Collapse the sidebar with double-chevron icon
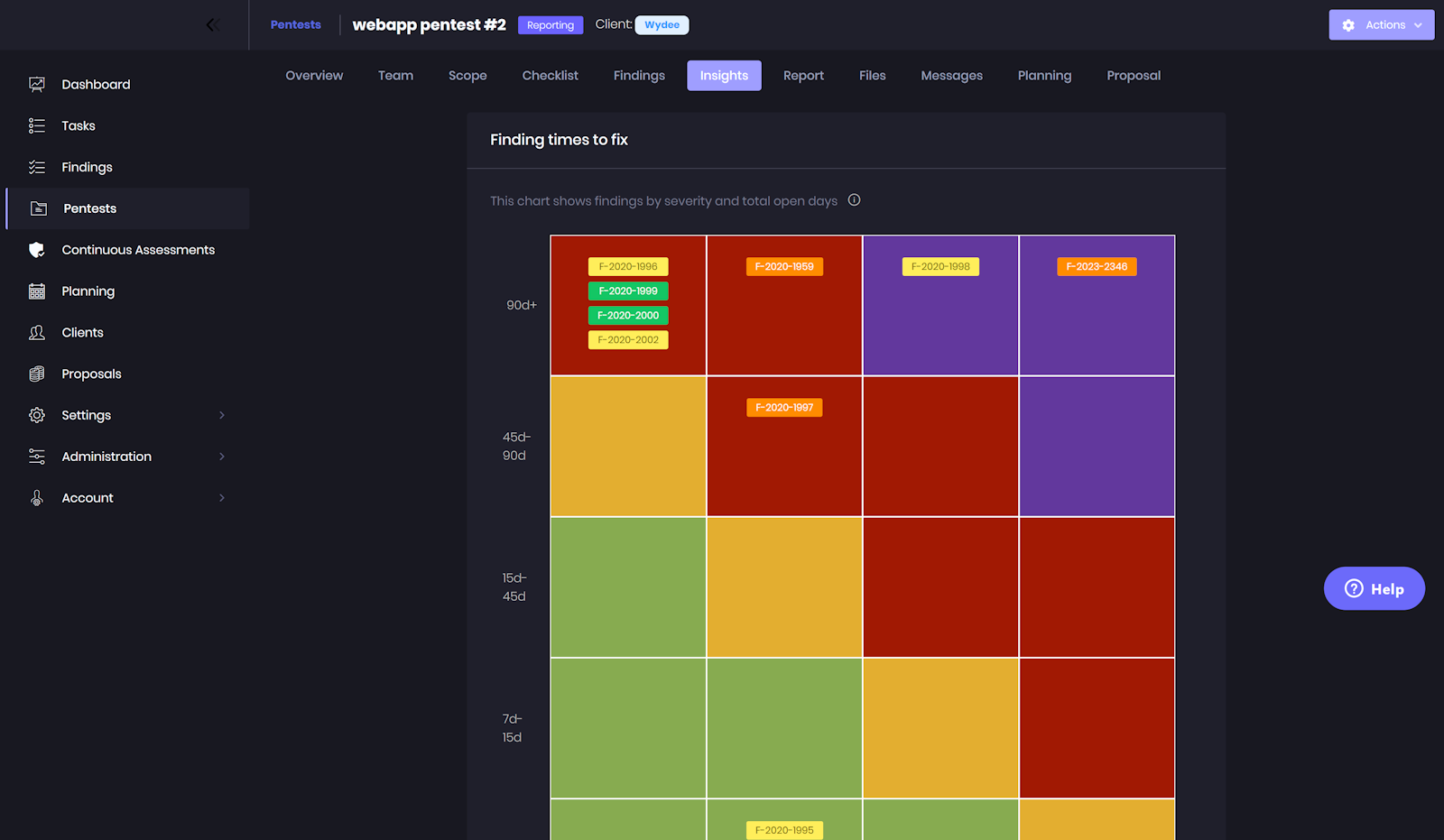The height and width of the screenshot is (840, 1444). (x=213, y=25)
